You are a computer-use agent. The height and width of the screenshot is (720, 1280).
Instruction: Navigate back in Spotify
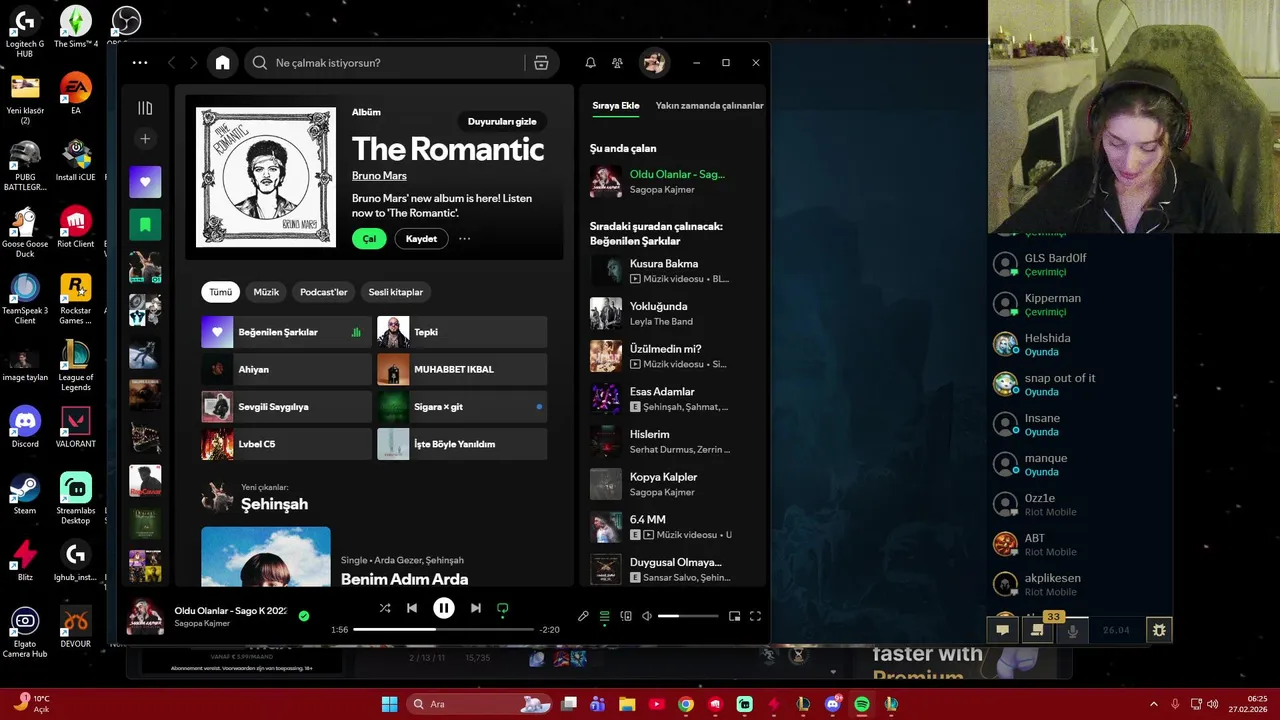click(x=171, y=63)
